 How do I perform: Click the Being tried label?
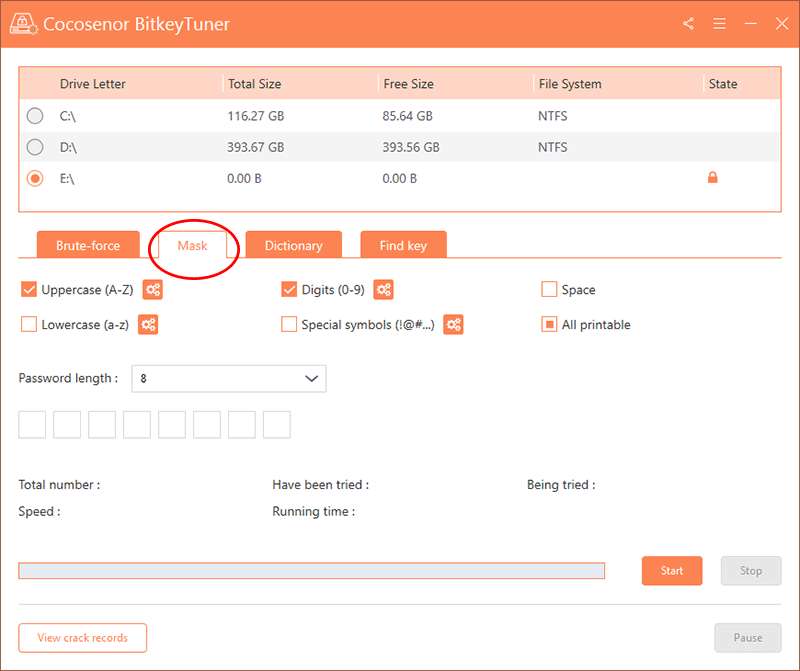(x=561, y=484)
